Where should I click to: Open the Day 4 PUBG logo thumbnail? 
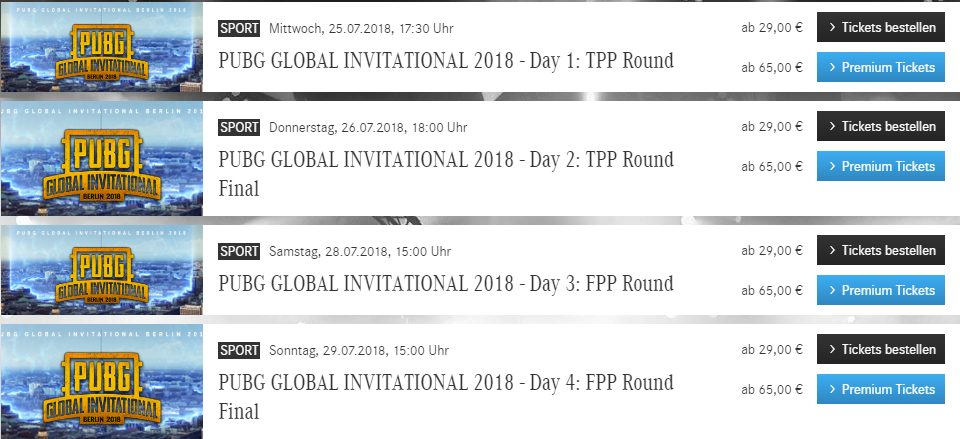tap(102, 381)
